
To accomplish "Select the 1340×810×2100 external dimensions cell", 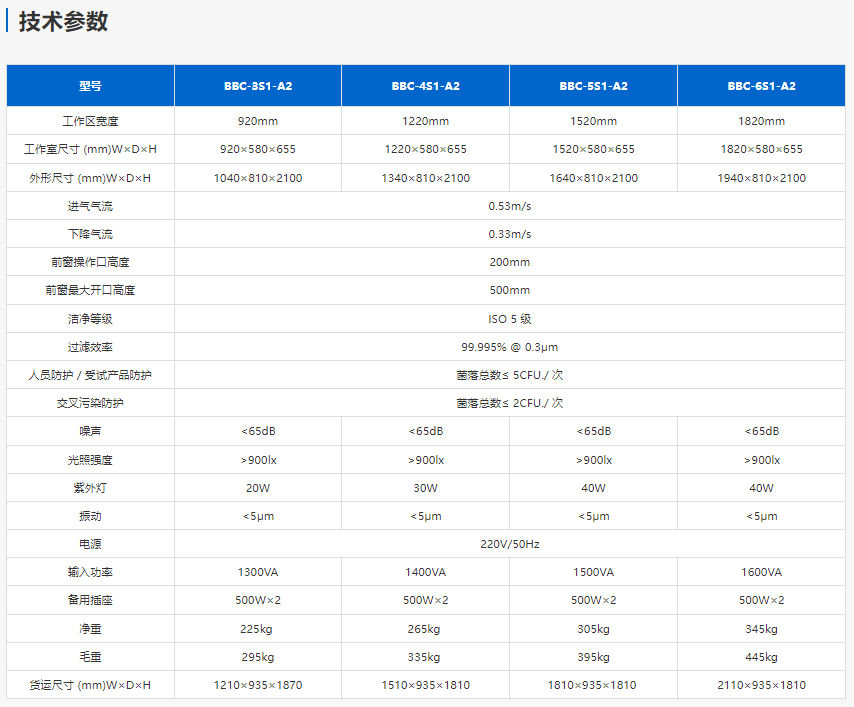I will coord(425,178).
